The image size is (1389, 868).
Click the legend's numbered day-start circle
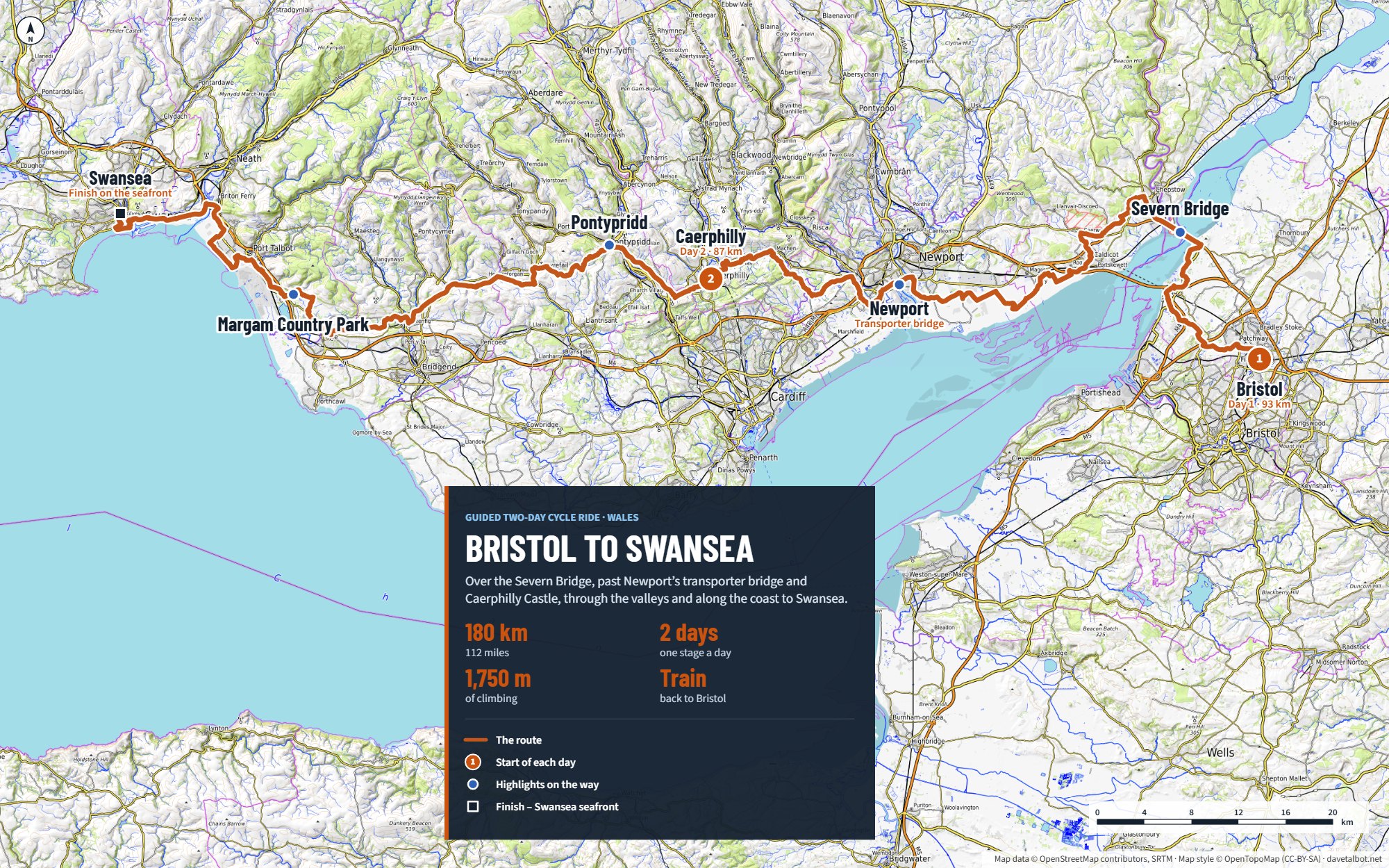point(473,762)
